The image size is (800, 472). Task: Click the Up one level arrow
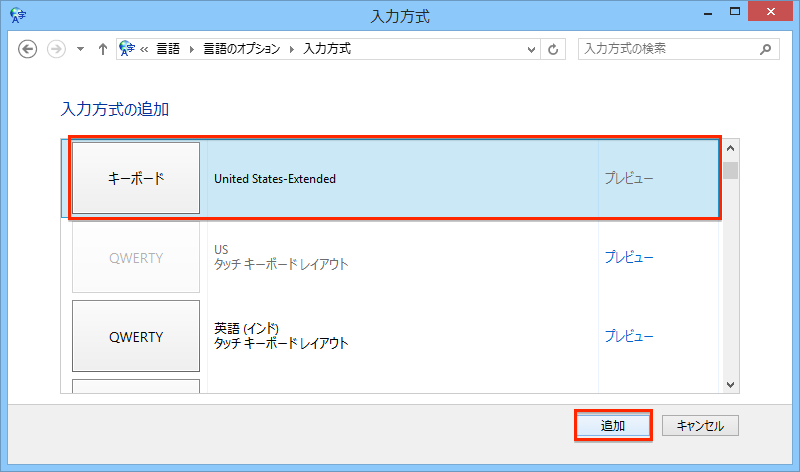pos(102,49)
